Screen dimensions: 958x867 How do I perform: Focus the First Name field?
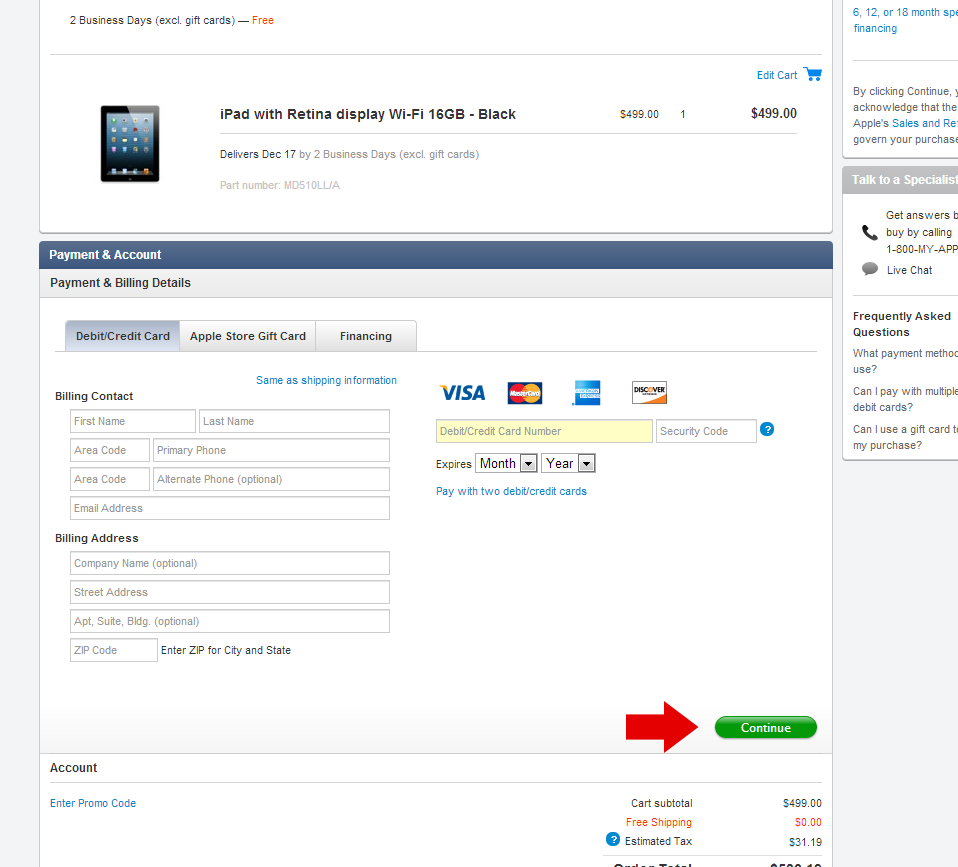click(x=133, y=421)
